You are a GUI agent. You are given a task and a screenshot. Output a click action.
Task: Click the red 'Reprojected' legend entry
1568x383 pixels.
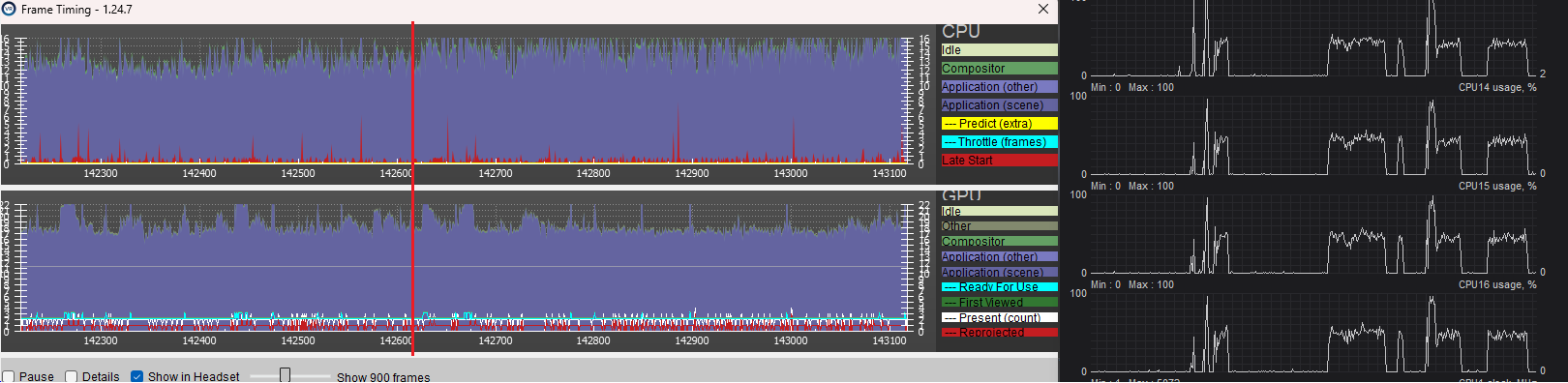coord(999,333)
